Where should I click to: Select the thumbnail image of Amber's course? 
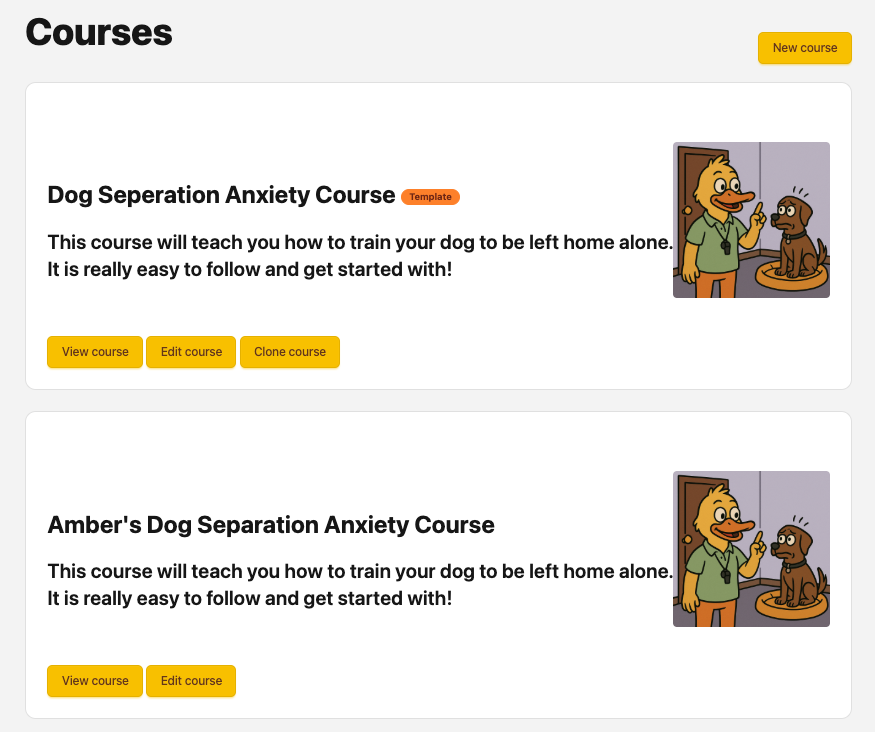coord(751,549)
